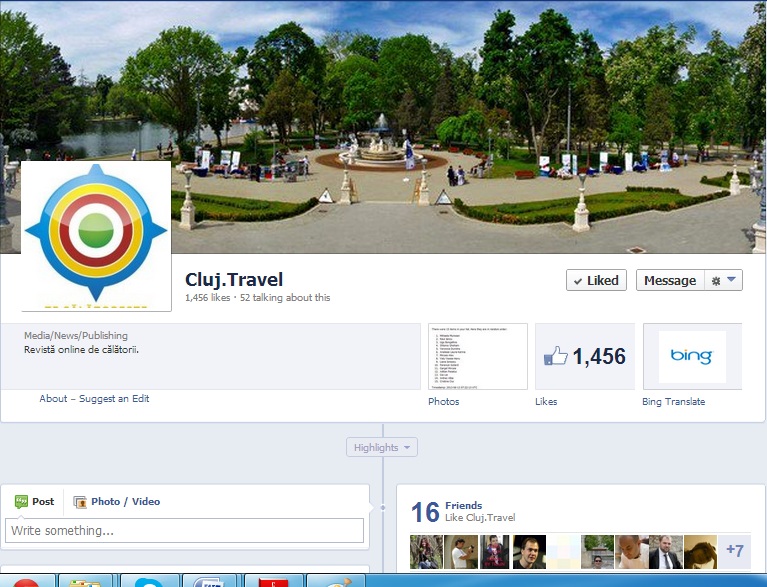
Task: Open friend photo of bald man looking down
Action: coord(632,552)
